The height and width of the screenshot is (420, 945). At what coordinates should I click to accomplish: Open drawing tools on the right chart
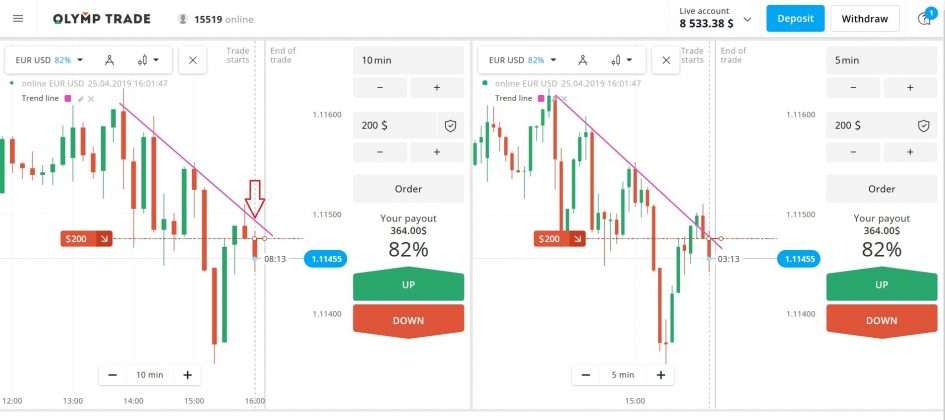[x=586, y=60]
